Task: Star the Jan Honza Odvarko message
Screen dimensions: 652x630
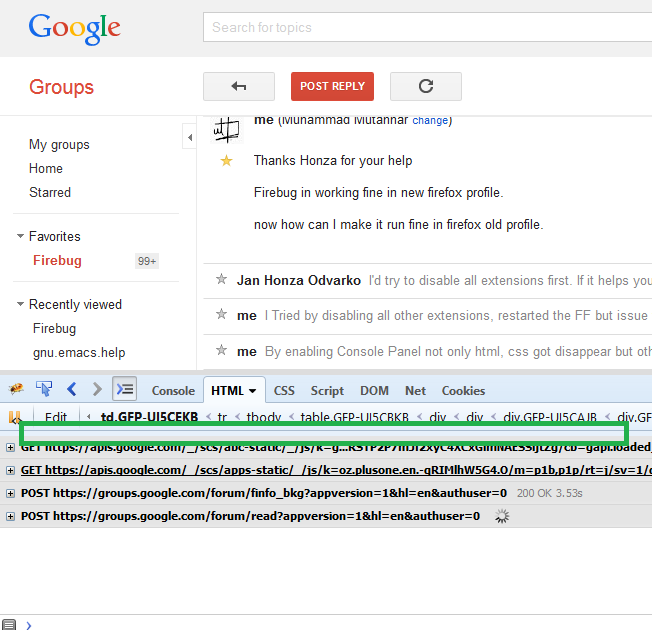Action: point(222,279)
